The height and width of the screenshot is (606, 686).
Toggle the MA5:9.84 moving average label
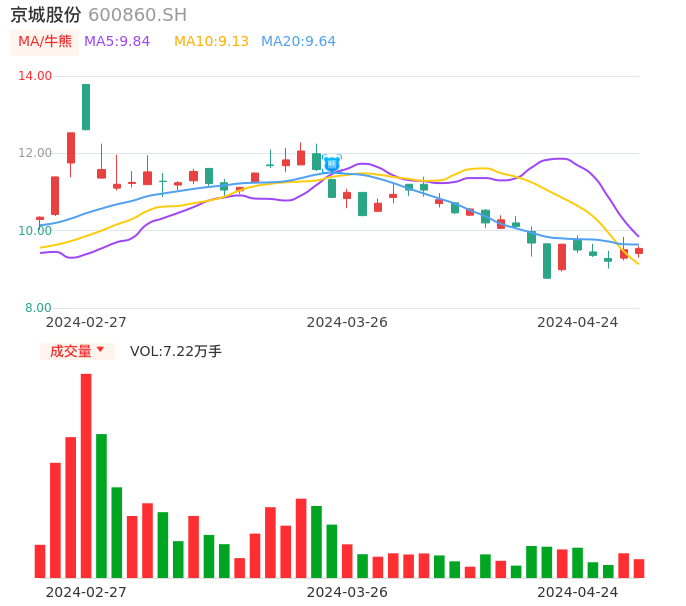click(x=117, y=42)
